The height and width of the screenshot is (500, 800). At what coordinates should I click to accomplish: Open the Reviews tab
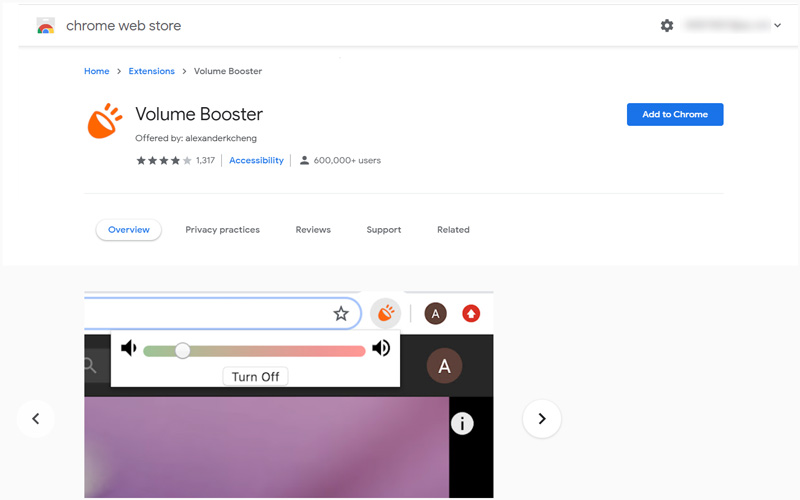pos(313,230)
